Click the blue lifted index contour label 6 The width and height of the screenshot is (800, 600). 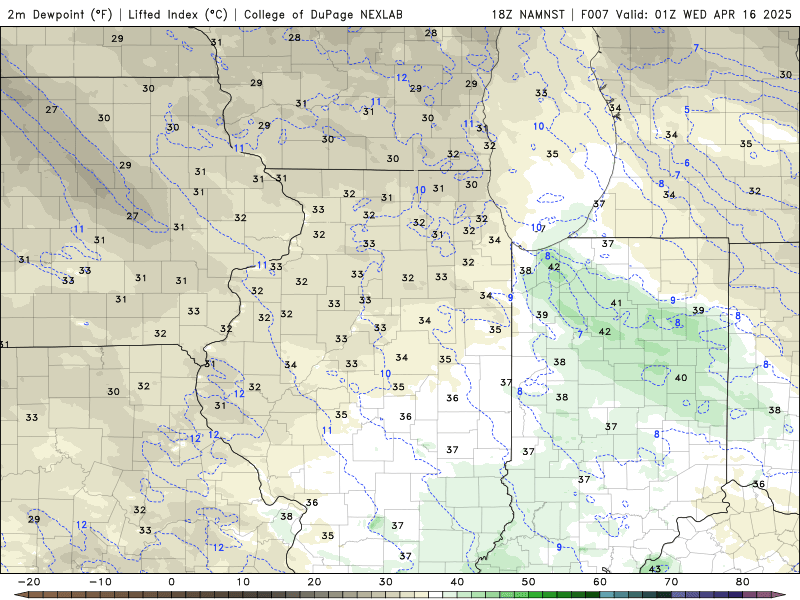(687, 163)
